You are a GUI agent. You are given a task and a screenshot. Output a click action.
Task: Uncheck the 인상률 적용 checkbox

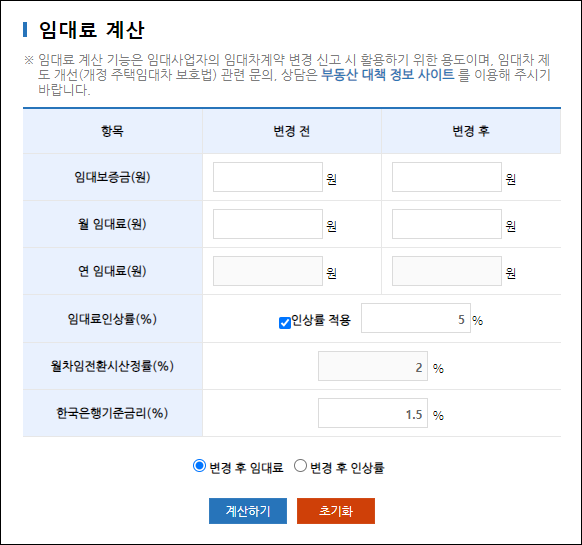285,323
